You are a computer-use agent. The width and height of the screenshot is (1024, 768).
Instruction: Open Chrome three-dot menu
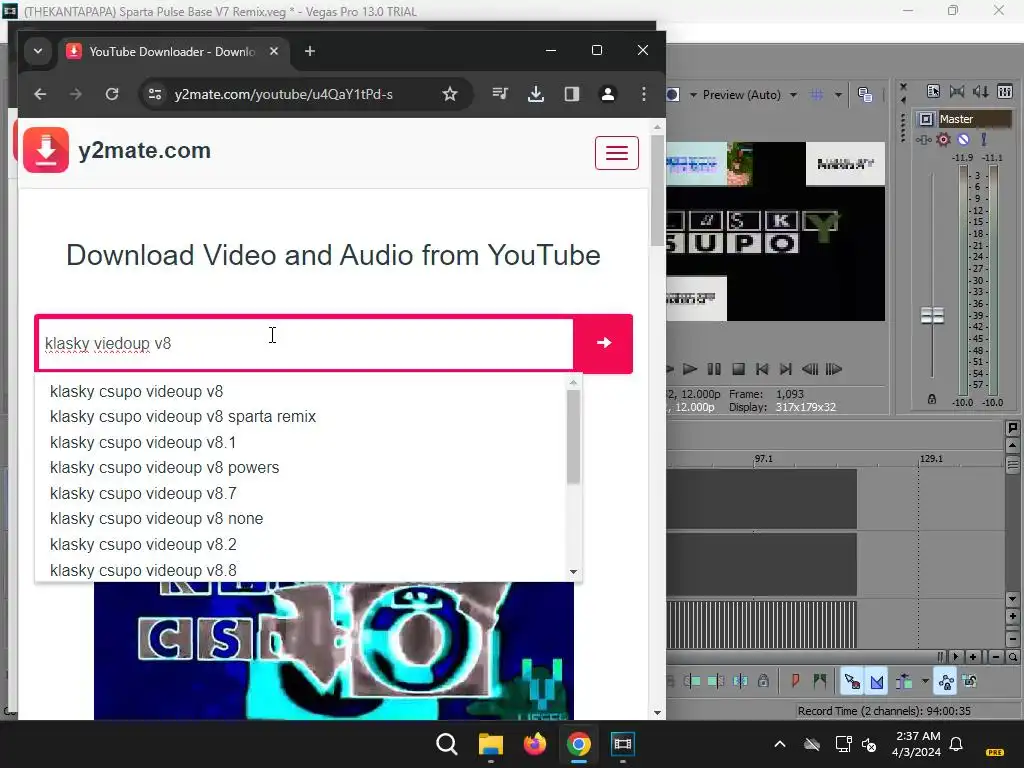644,94
